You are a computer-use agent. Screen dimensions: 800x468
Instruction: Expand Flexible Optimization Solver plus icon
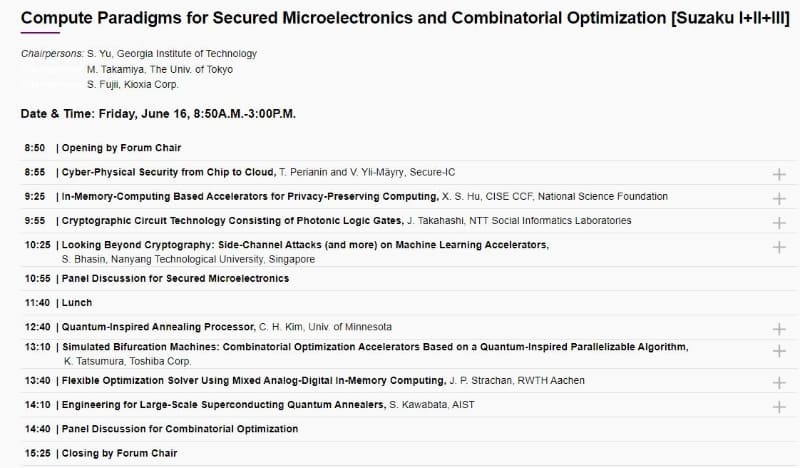779,383
